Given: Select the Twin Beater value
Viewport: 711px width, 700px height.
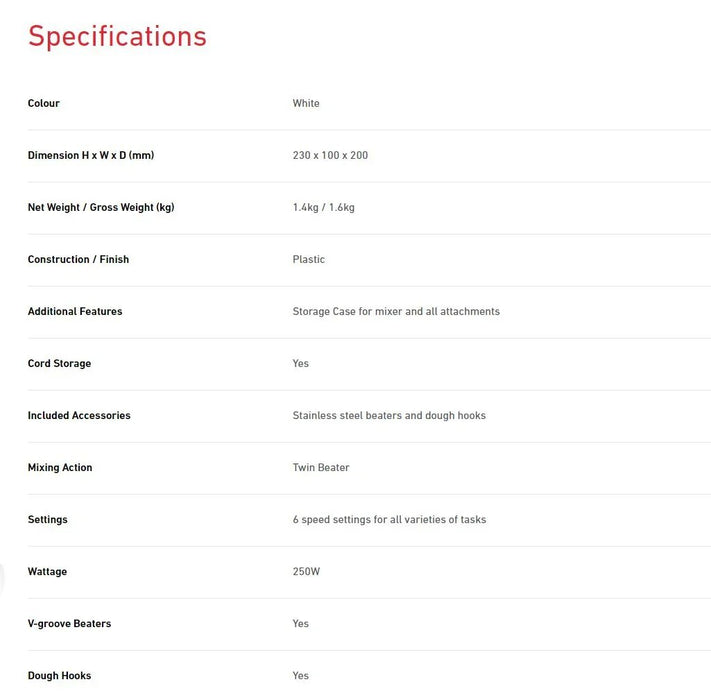Looking at the screenshot, I should [x=321, y=468].
